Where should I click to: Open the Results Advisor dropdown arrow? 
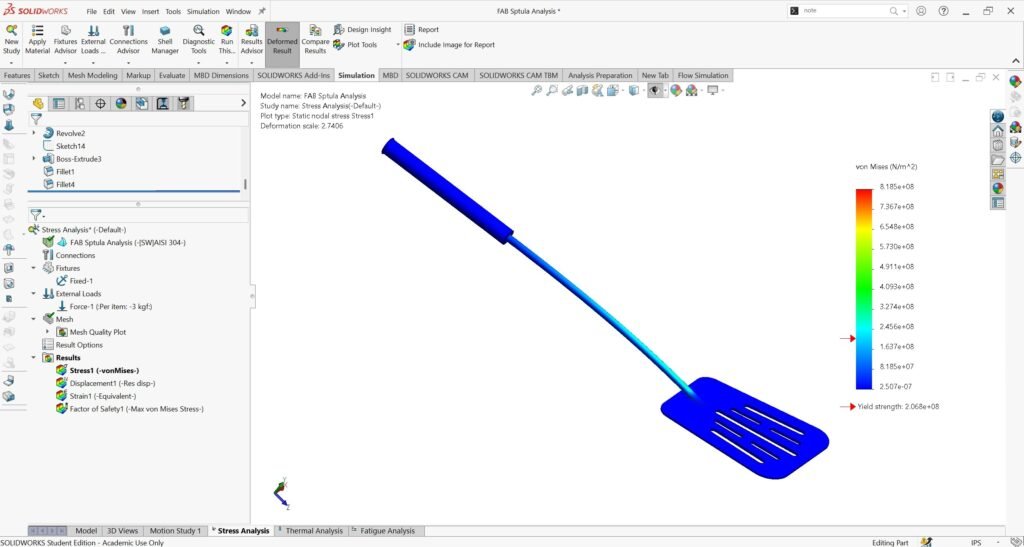coord(251,63)
